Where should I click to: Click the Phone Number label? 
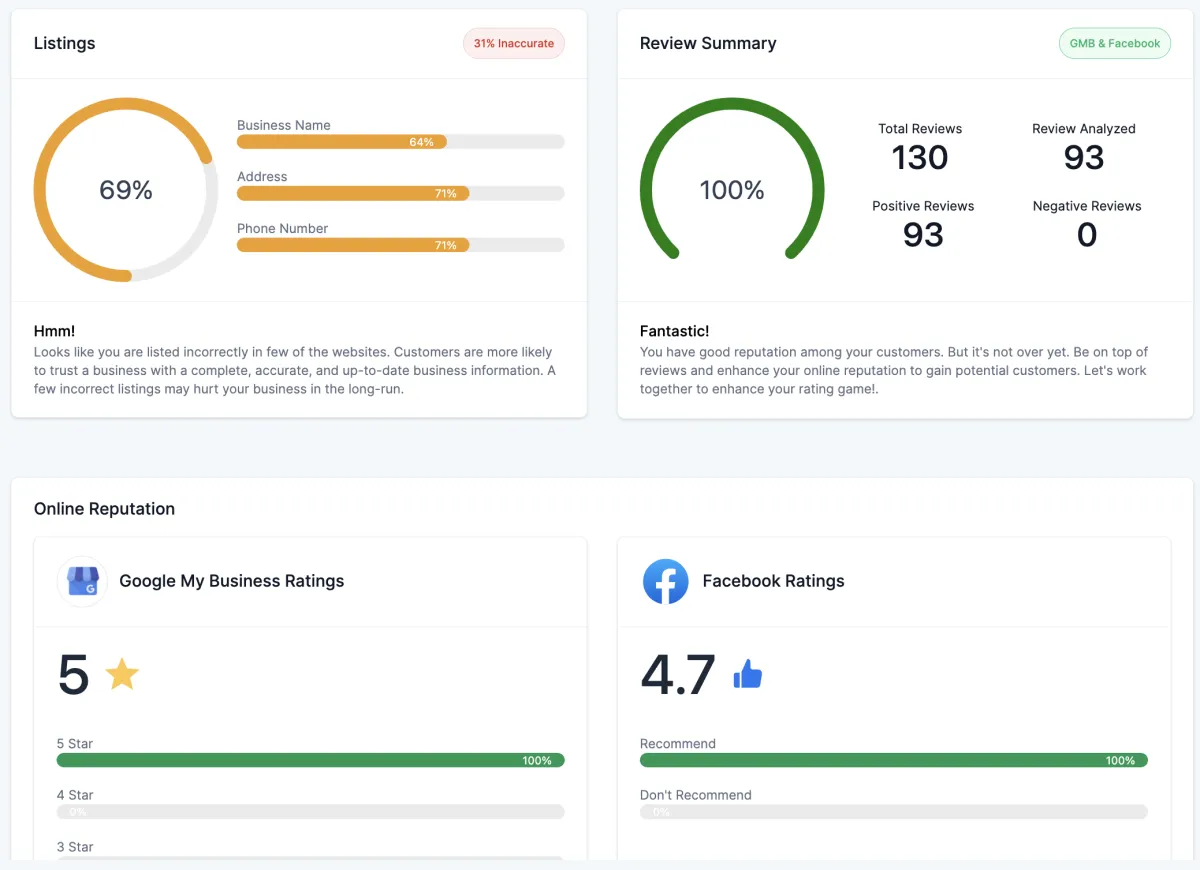[x=283, y=228]
